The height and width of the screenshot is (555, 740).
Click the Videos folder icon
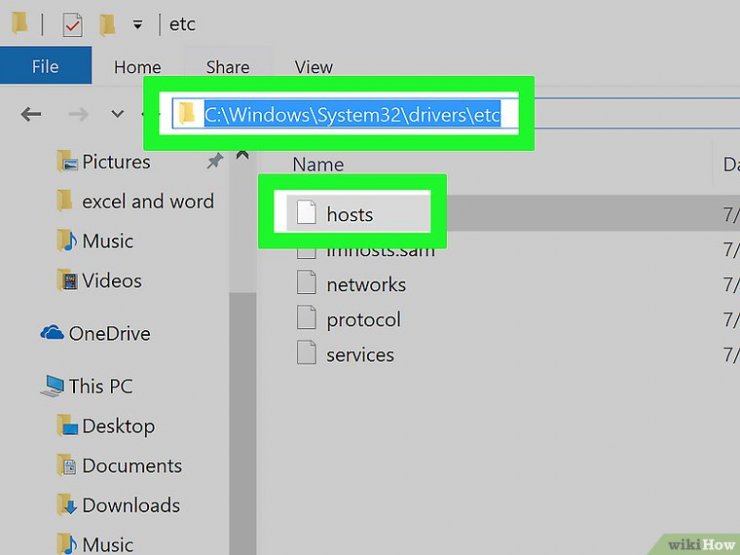67,280
